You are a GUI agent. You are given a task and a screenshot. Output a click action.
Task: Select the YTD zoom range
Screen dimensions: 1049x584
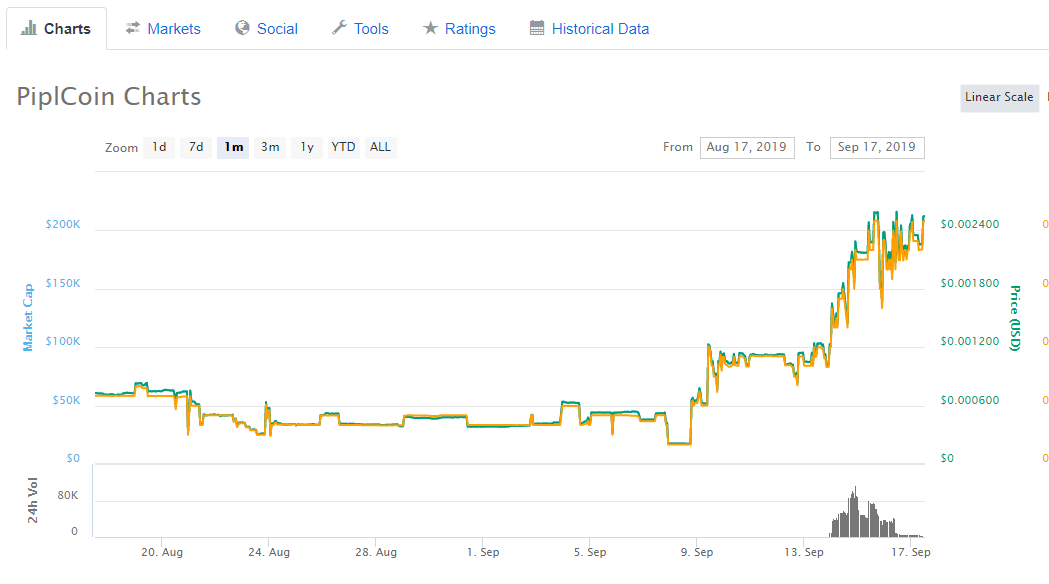pos(343,147)
